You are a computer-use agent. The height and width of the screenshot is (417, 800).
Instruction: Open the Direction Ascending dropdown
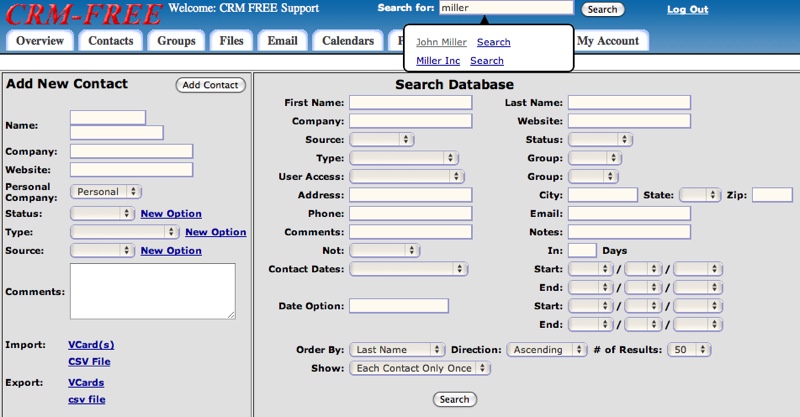547,350
